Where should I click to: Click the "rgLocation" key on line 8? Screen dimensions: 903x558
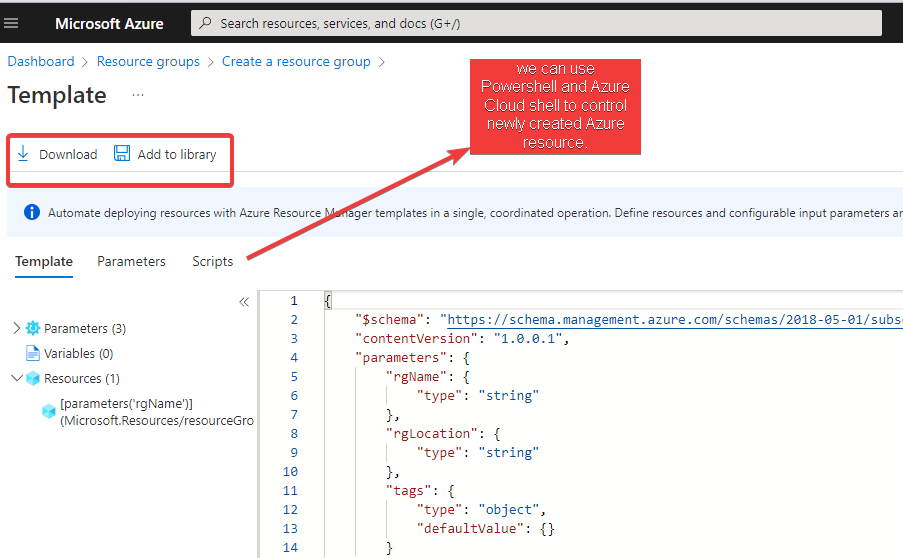(x=431, y=434)
